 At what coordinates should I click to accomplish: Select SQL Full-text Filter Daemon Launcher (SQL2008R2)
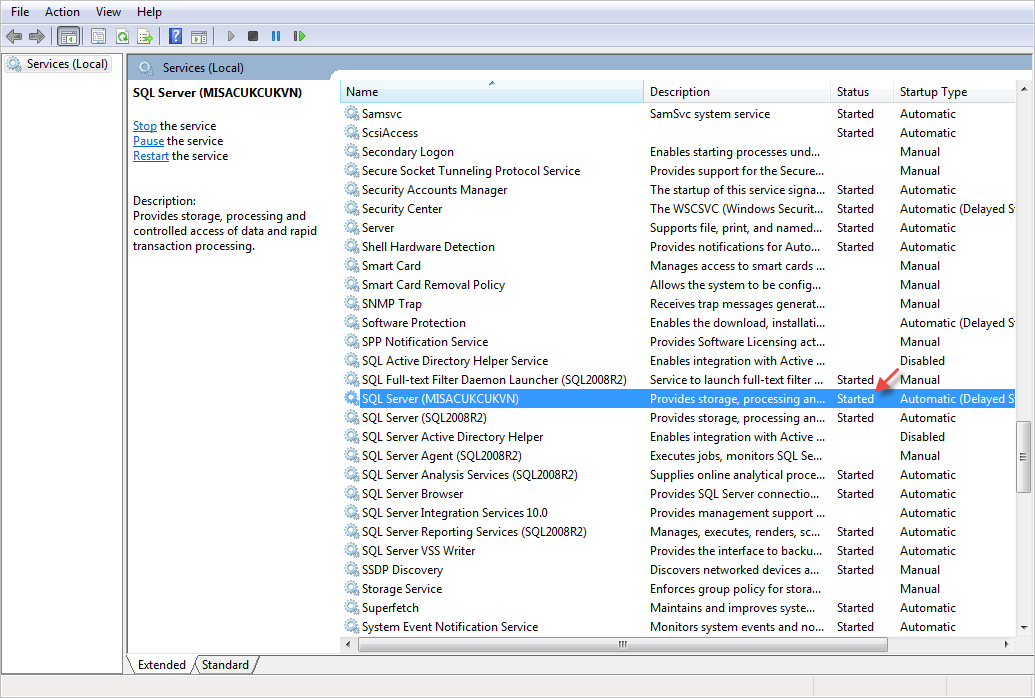[494, 380]
